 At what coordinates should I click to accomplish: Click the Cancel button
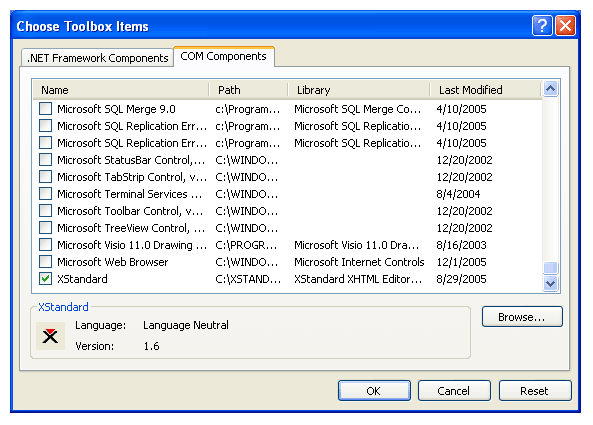(x=454, y=391)
